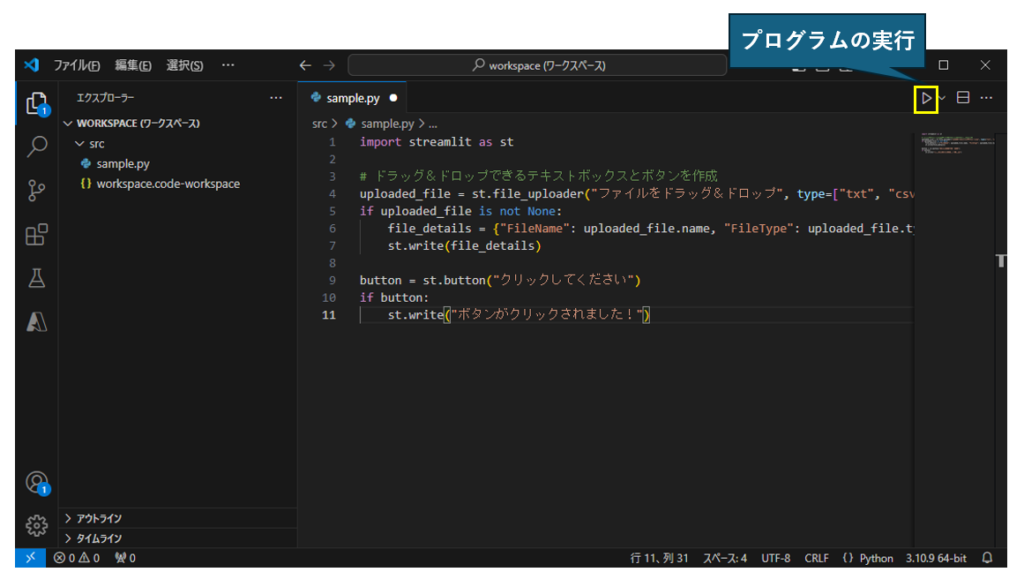Run the Python file with play button

pyautogui.click(x=927, y=98)
